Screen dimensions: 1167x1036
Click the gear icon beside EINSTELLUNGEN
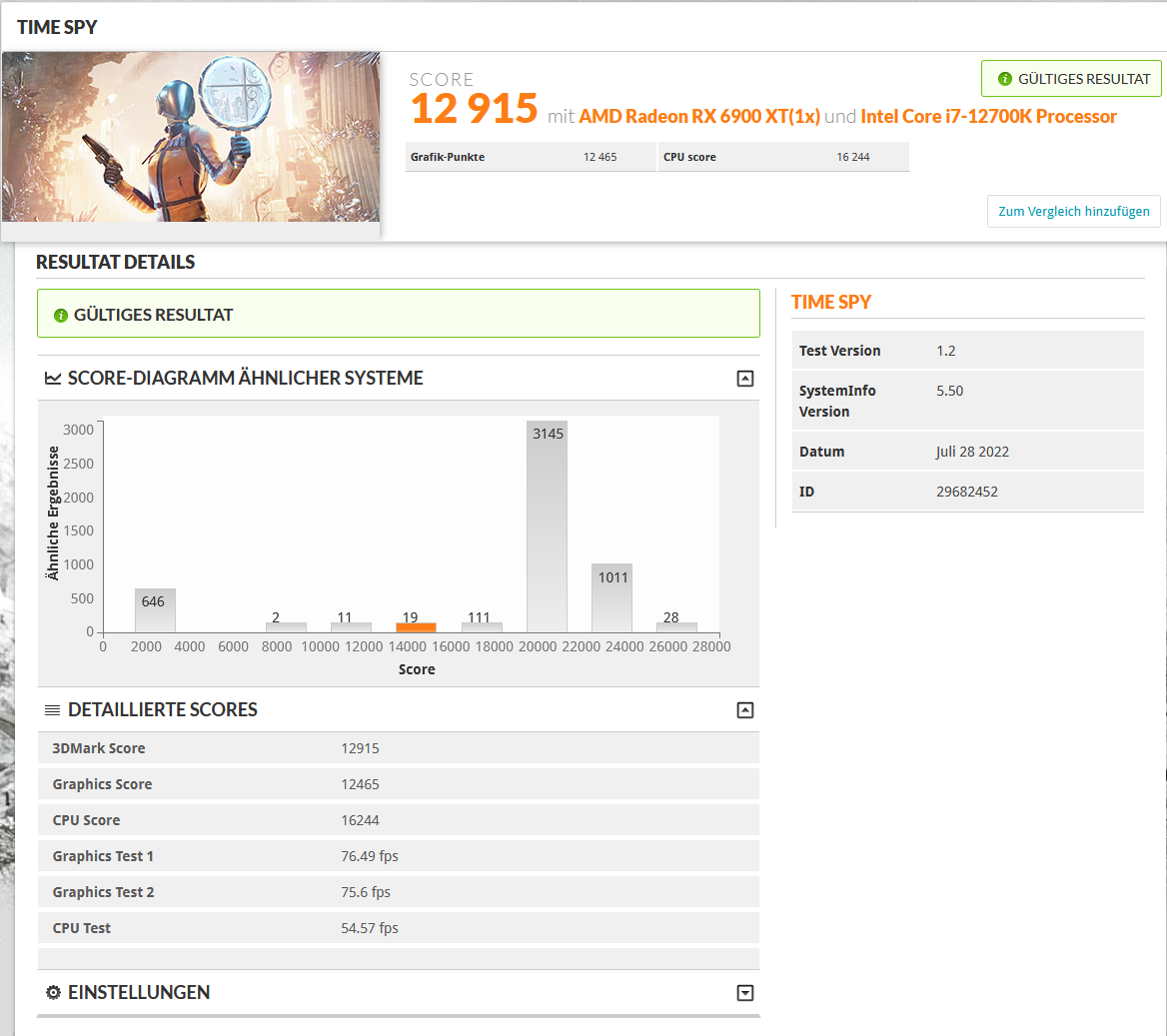53,992
